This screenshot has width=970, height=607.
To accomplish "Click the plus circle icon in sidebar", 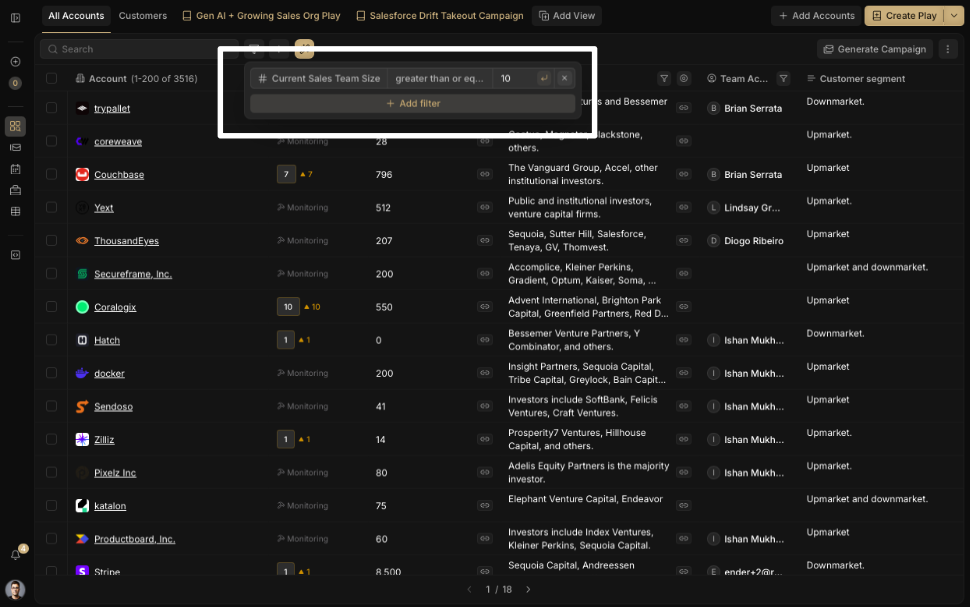I will [x=15, y=62].
